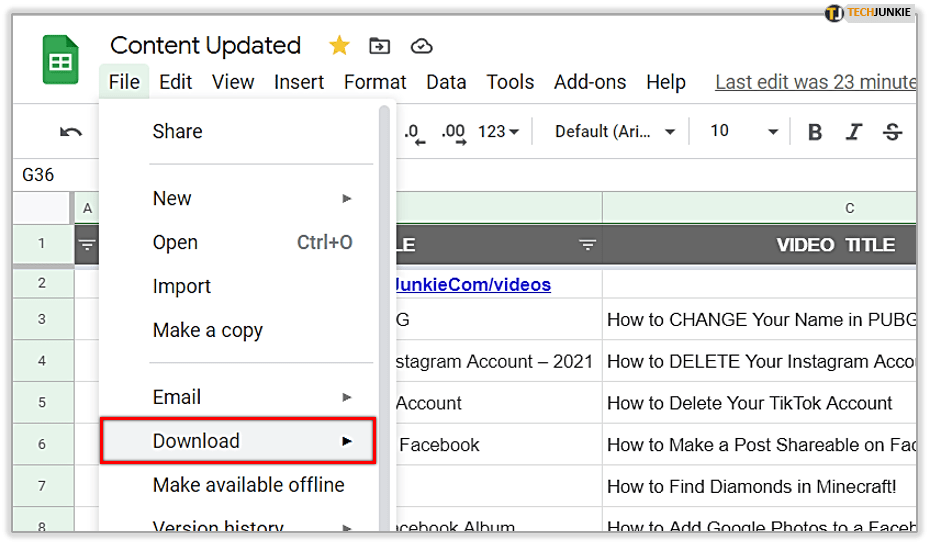
Task: Open the font size 10 dropdown
Action: pos(743,132)
